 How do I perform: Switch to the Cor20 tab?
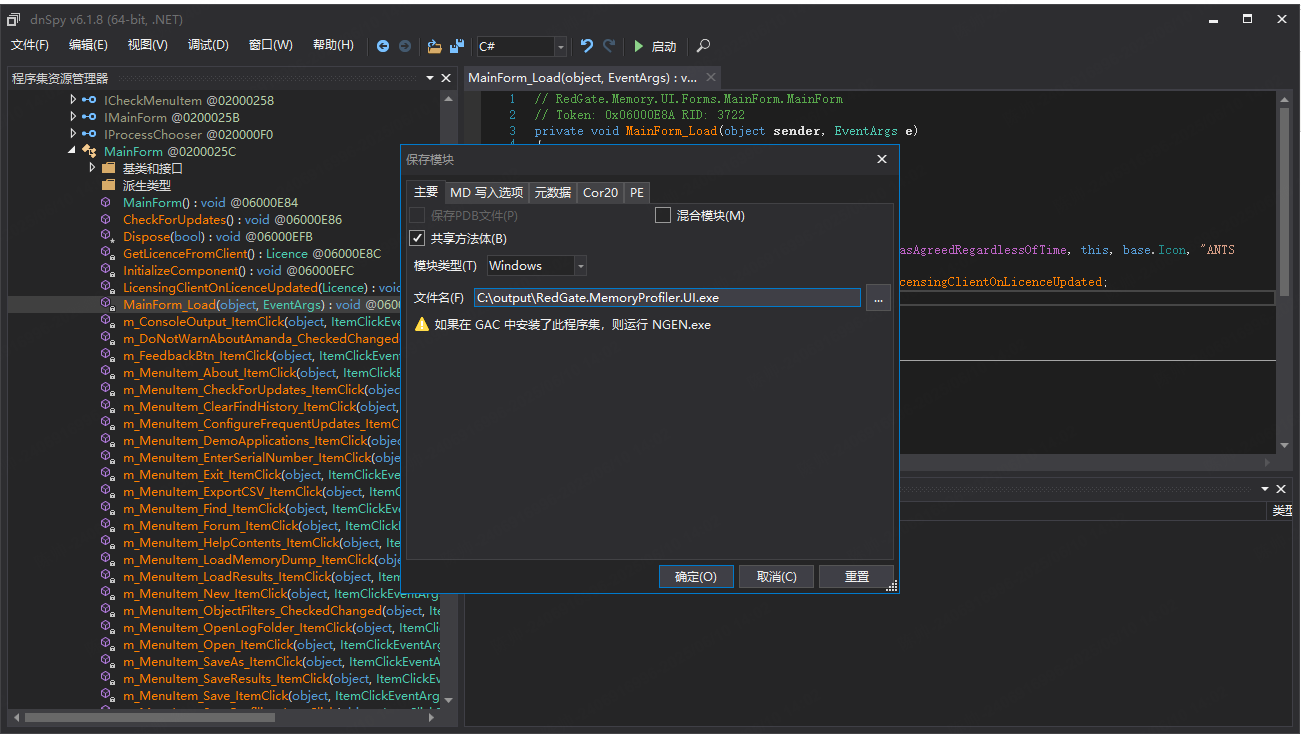point(601,193)
